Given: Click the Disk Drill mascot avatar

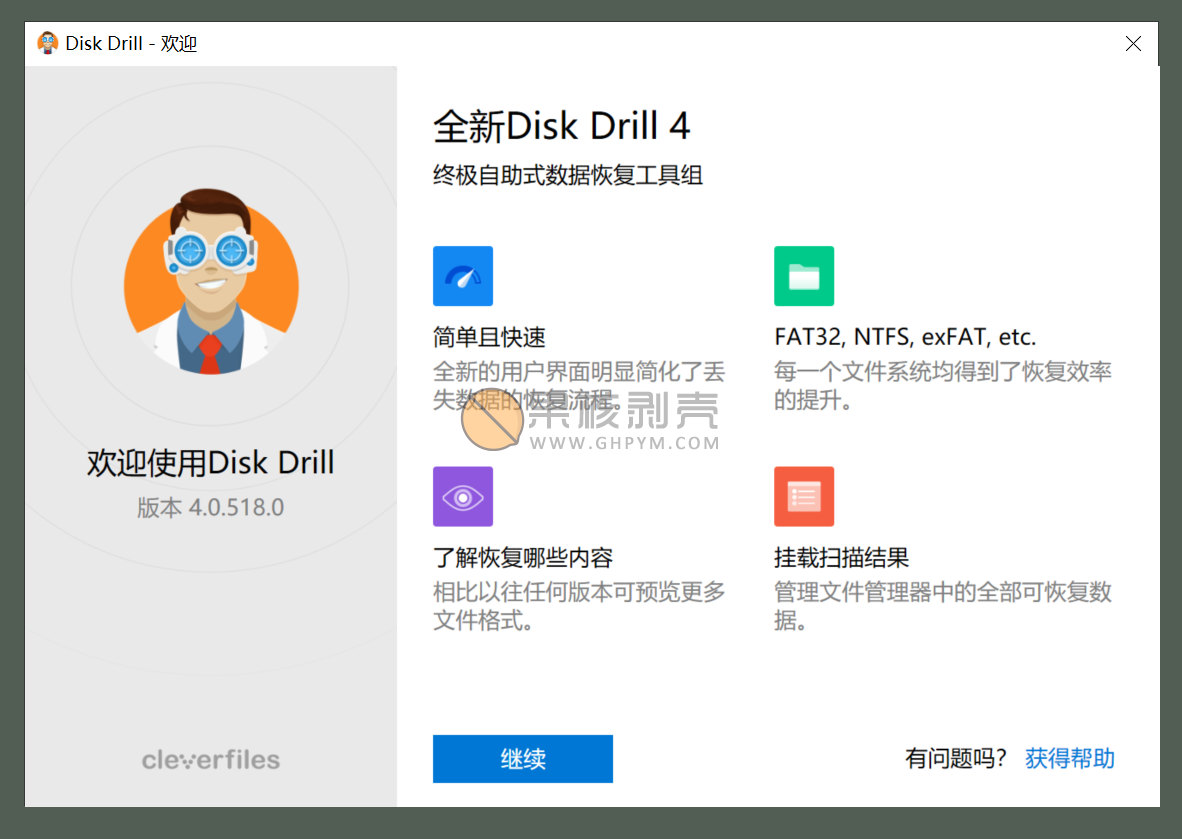Looking at the screenshot, I should tap(211, 281).
